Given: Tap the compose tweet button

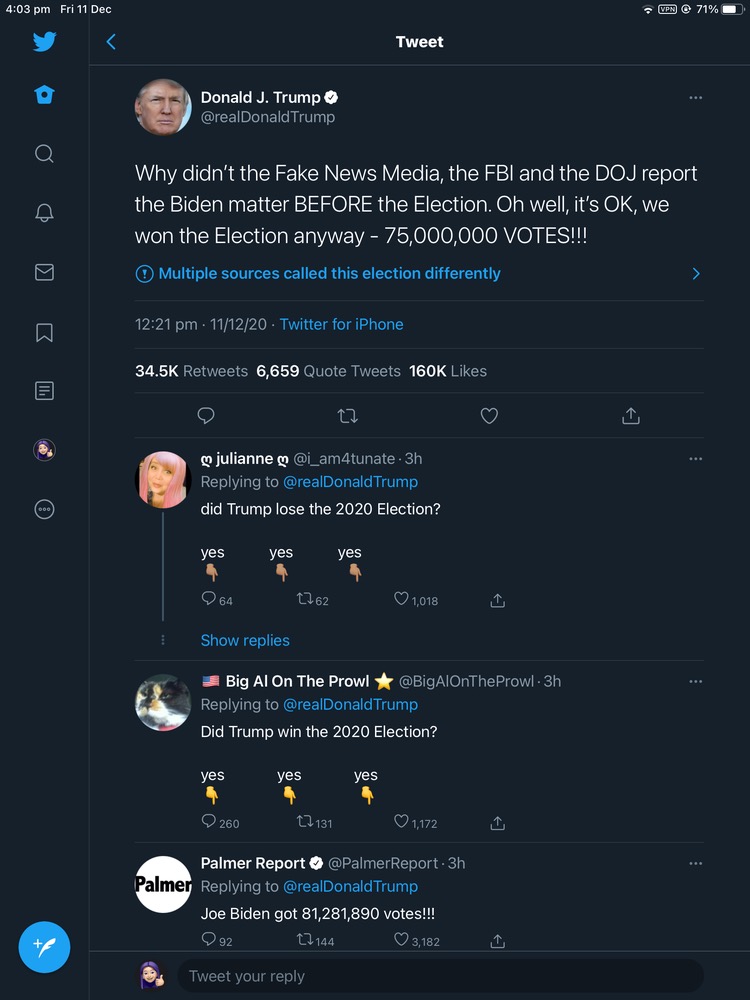Looking at the screenshot, I should (44, 946).
